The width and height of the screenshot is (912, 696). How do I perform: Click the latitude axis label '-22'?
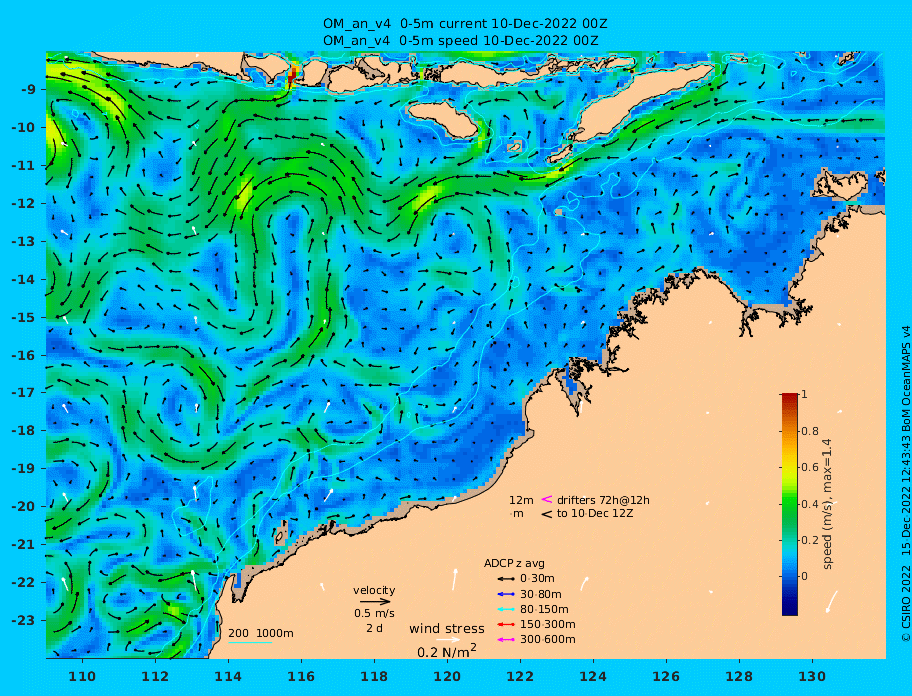[23, 583]
